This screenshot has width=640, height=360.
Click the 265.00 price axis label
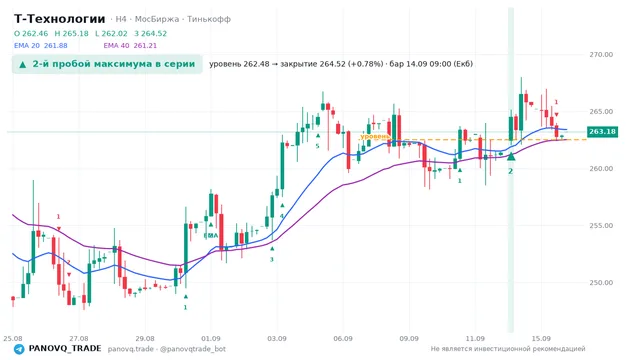[601, 111]
